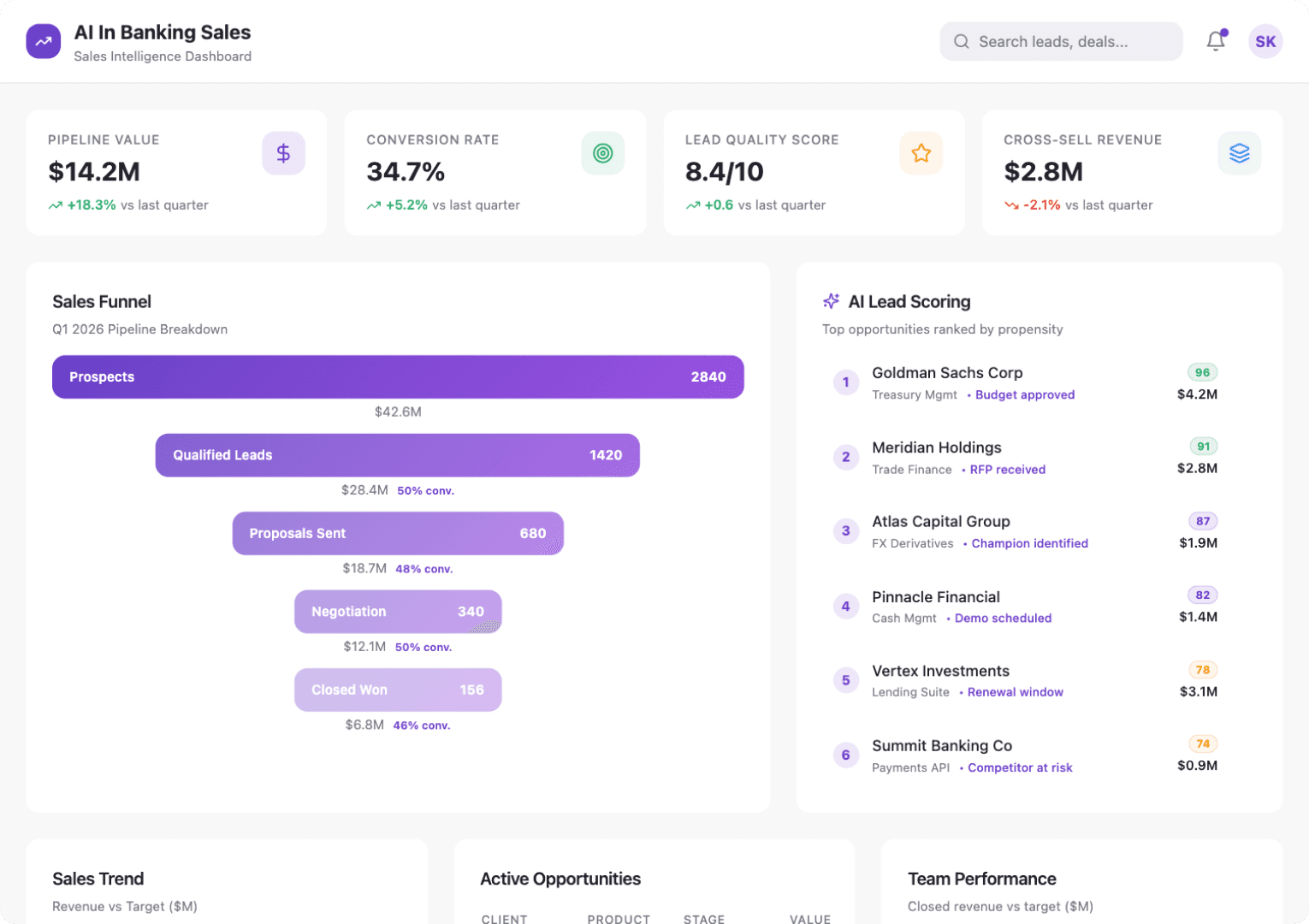
Task: Click the sparkle icon beside AI Lead Scoring
Action: (829, 301)
